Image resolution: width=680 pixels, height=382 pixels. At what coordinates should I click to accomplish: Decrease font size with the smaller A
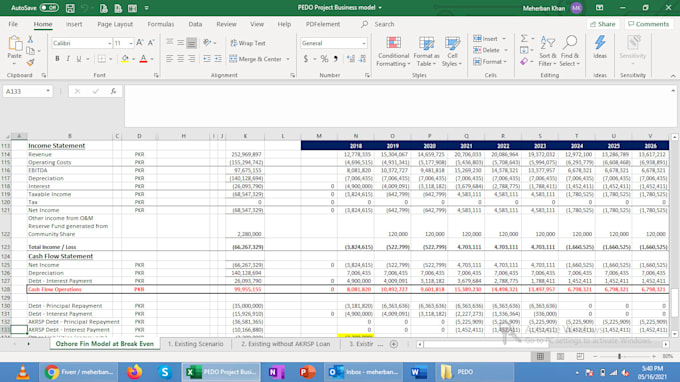pos(150,42)
